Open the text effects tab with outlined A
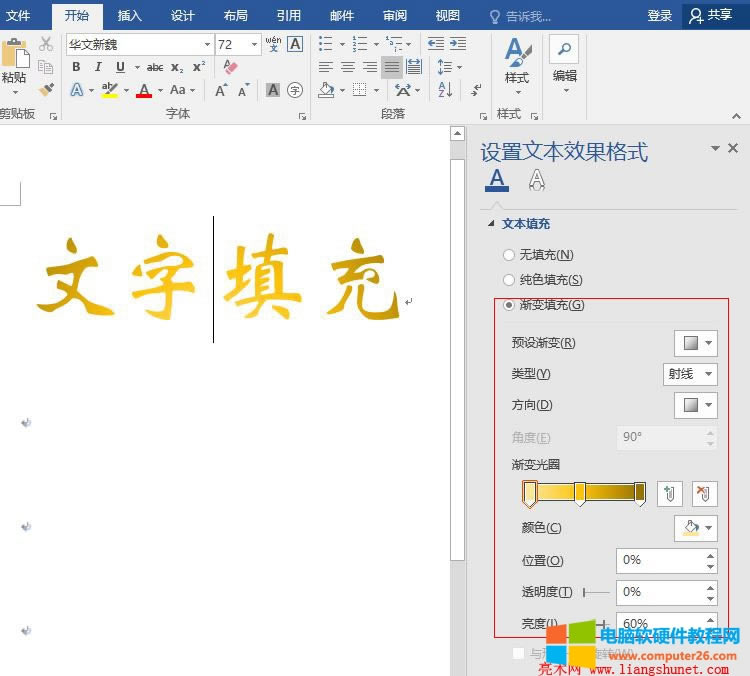 tap(537, 180)
